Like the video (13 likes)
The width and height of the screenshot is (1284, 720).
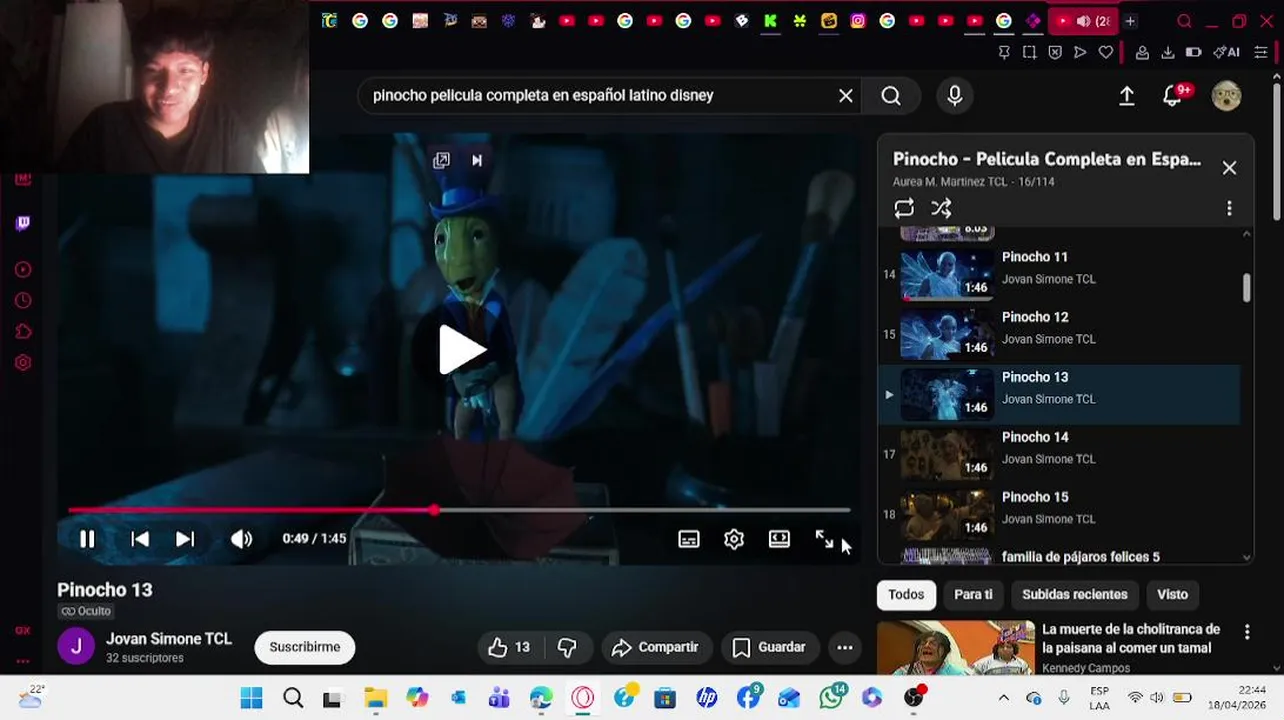(508, 648)
